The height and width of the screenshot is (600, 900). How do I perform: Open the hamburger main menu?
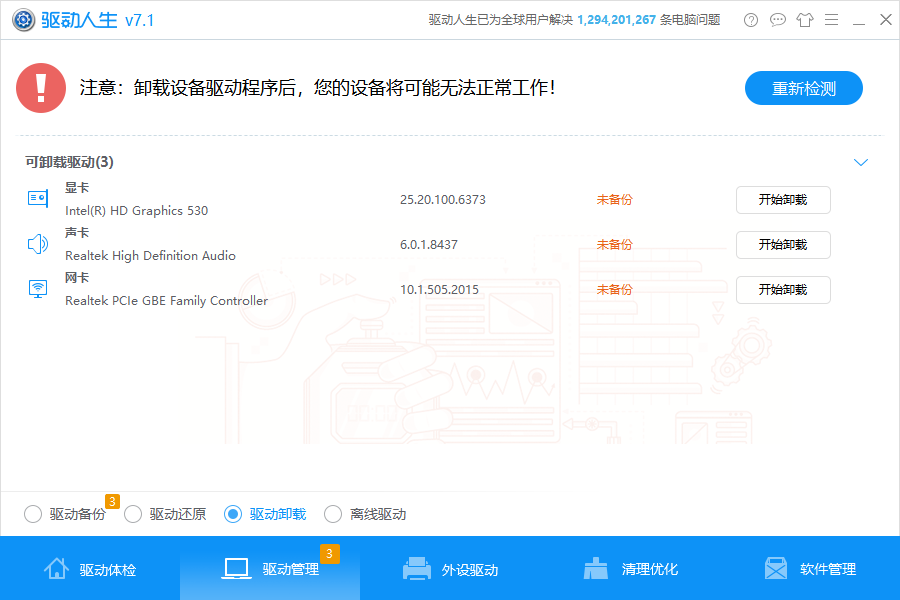(831, 20)
